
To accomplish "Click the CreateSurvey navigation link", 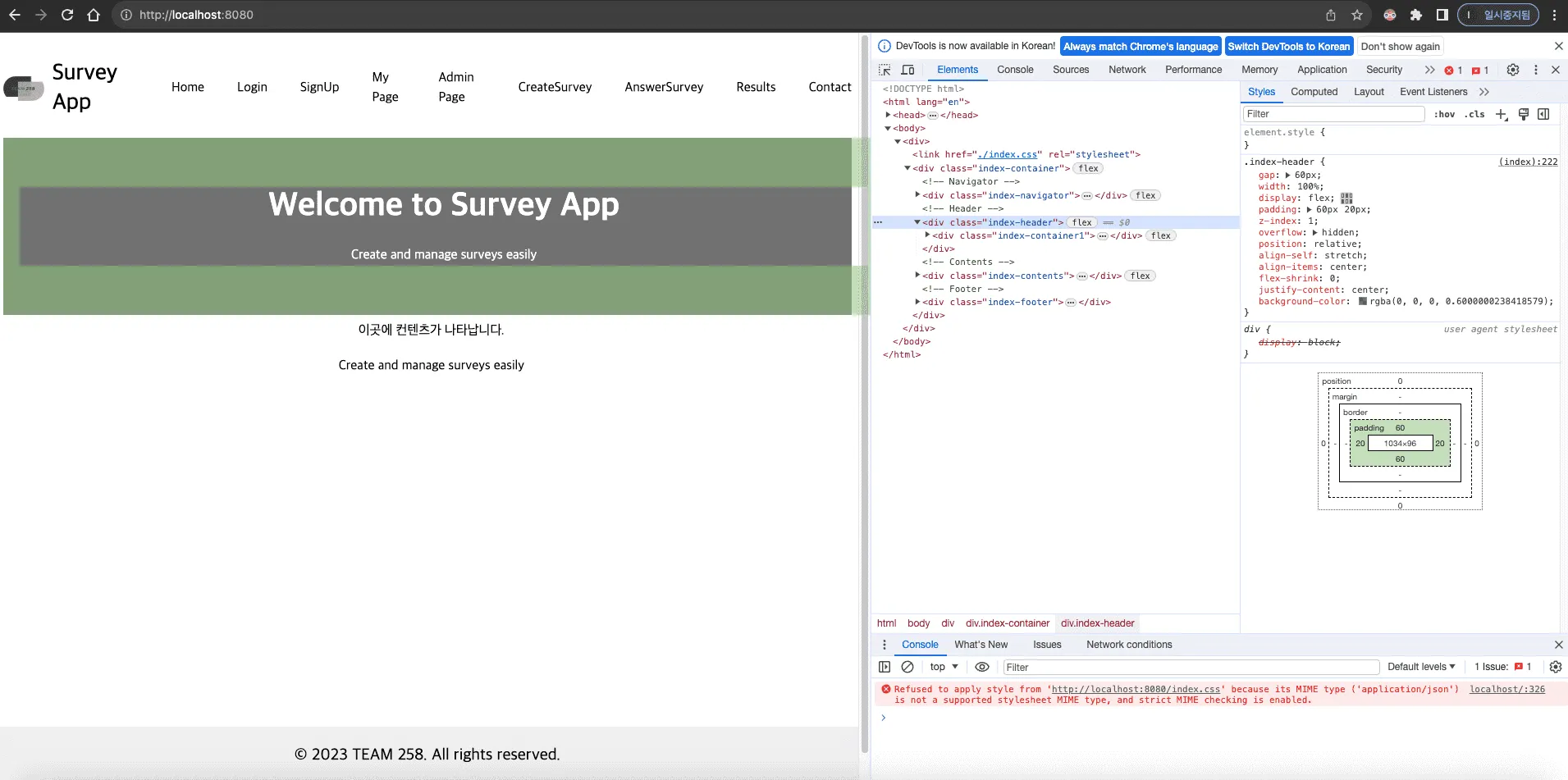I will pos(555,87).
